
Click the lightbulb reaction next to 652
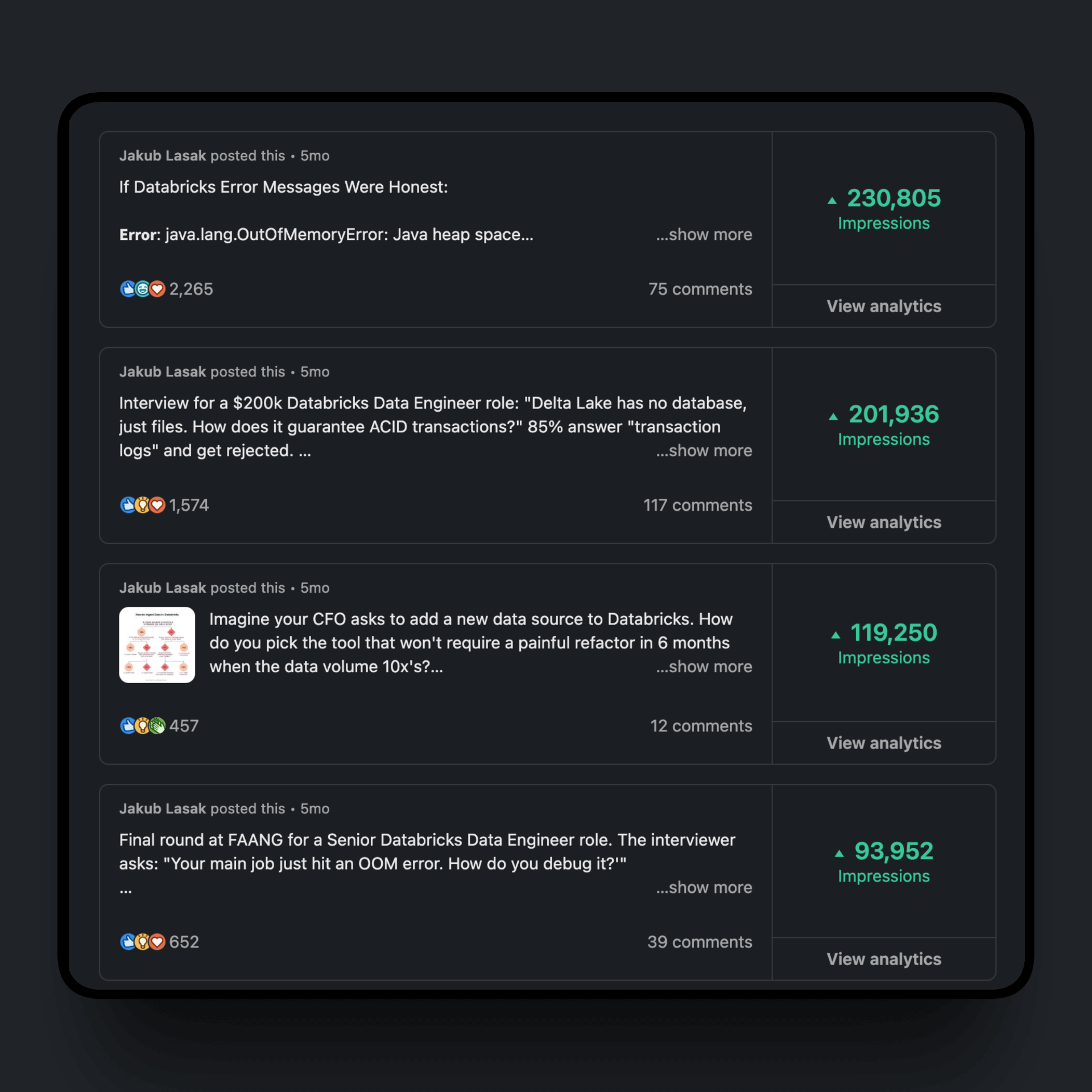pyautogui.click(x=143, y=942)
